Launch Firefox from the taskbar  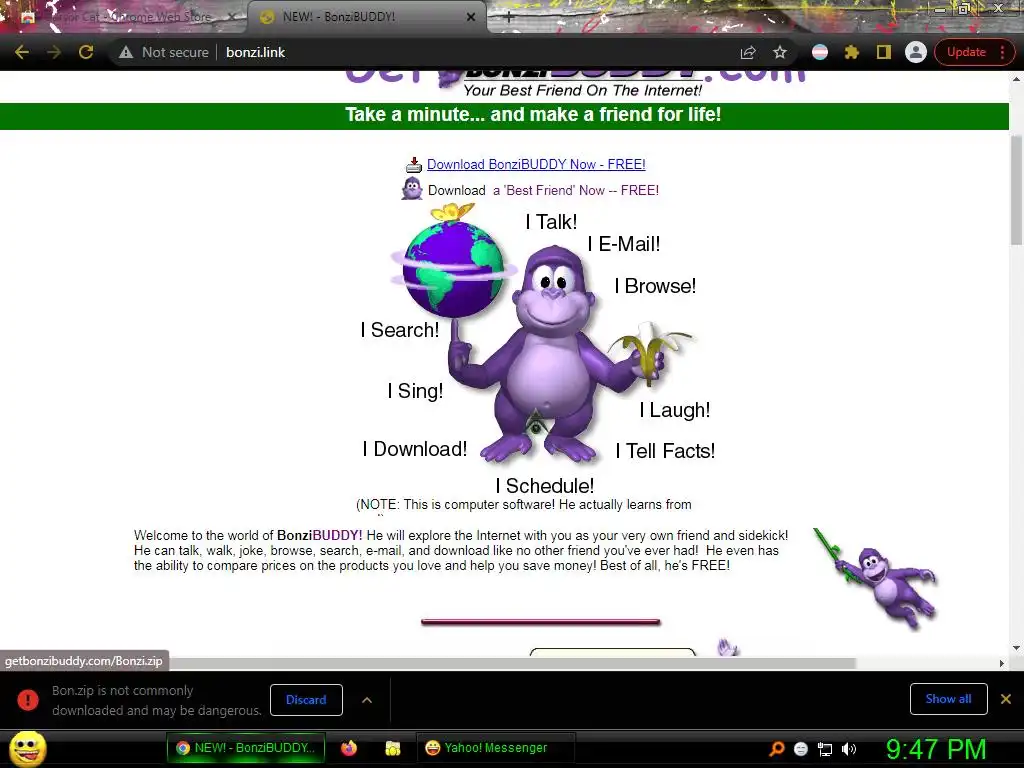pos(349,748)
